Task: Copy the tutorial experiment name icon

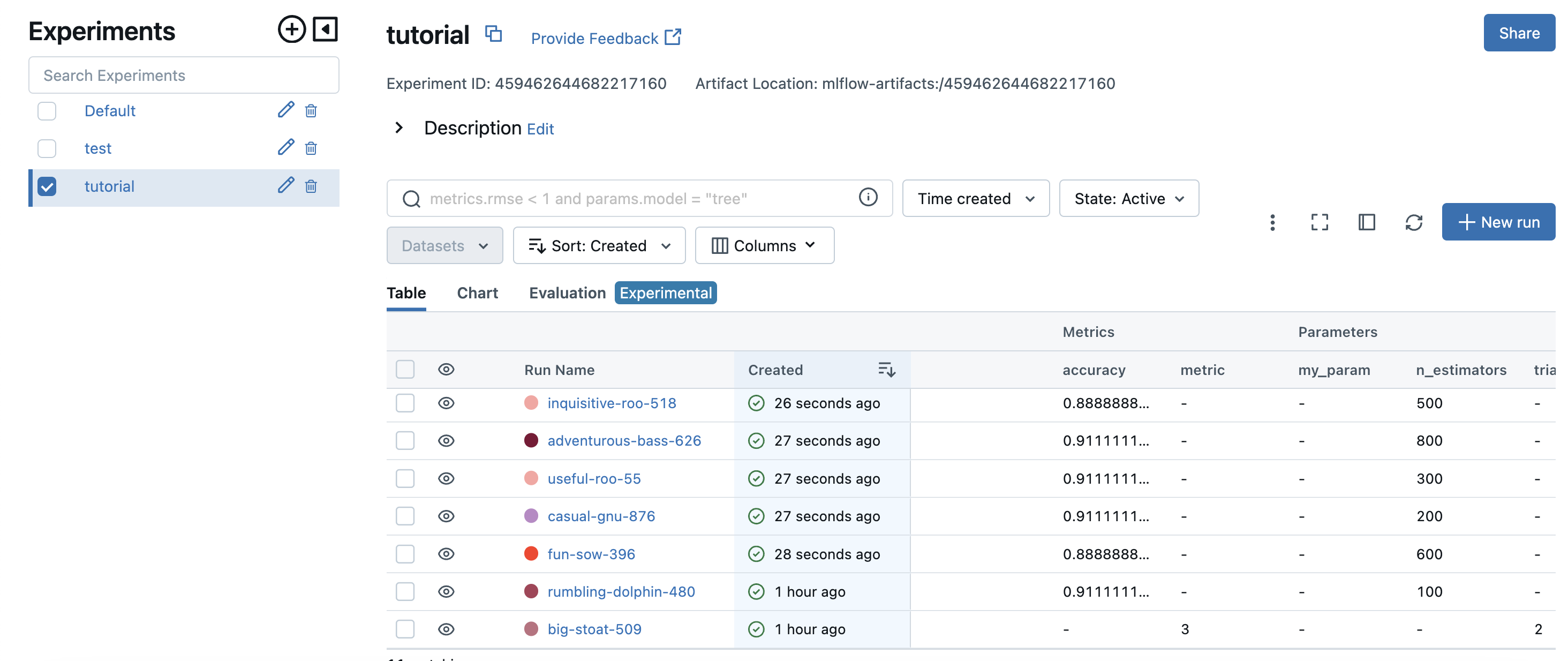Action: point(493,34)
